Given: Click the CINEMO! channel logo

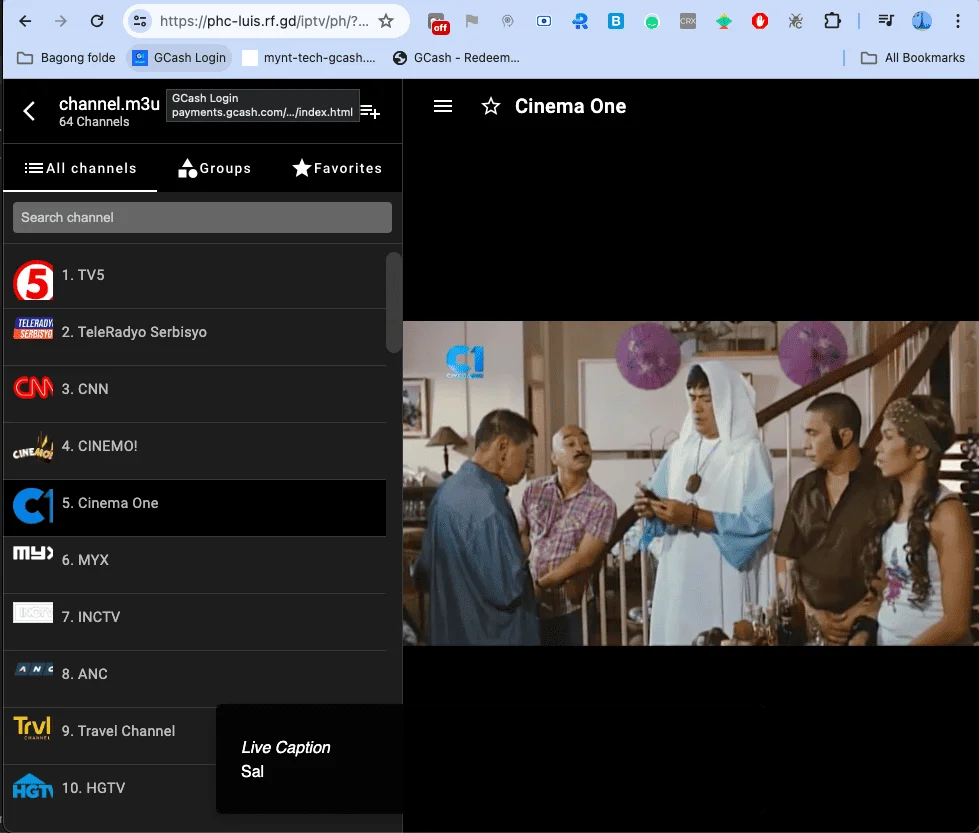Looking at the screenshot, I should tap(33, 446).
